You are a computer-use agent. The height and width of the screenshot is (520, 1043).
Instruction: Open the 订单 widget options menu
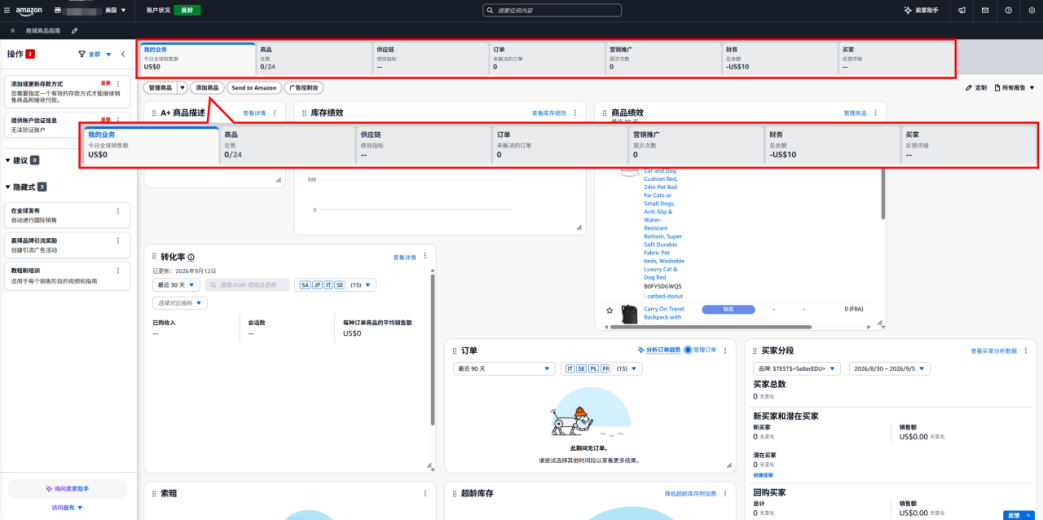[726, 350]
